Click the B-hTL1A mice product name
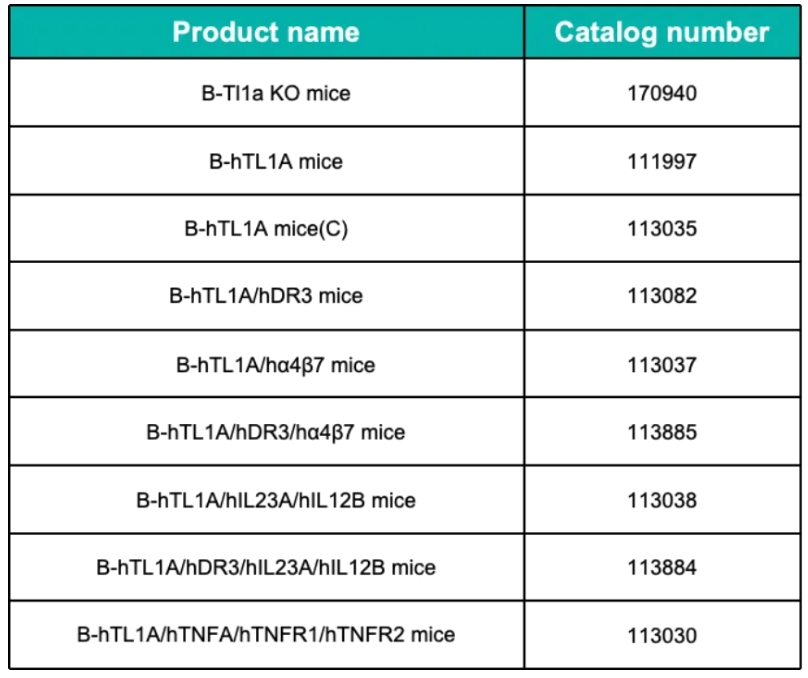The height and width of the screenshot is (678, 808). (276, 161)
